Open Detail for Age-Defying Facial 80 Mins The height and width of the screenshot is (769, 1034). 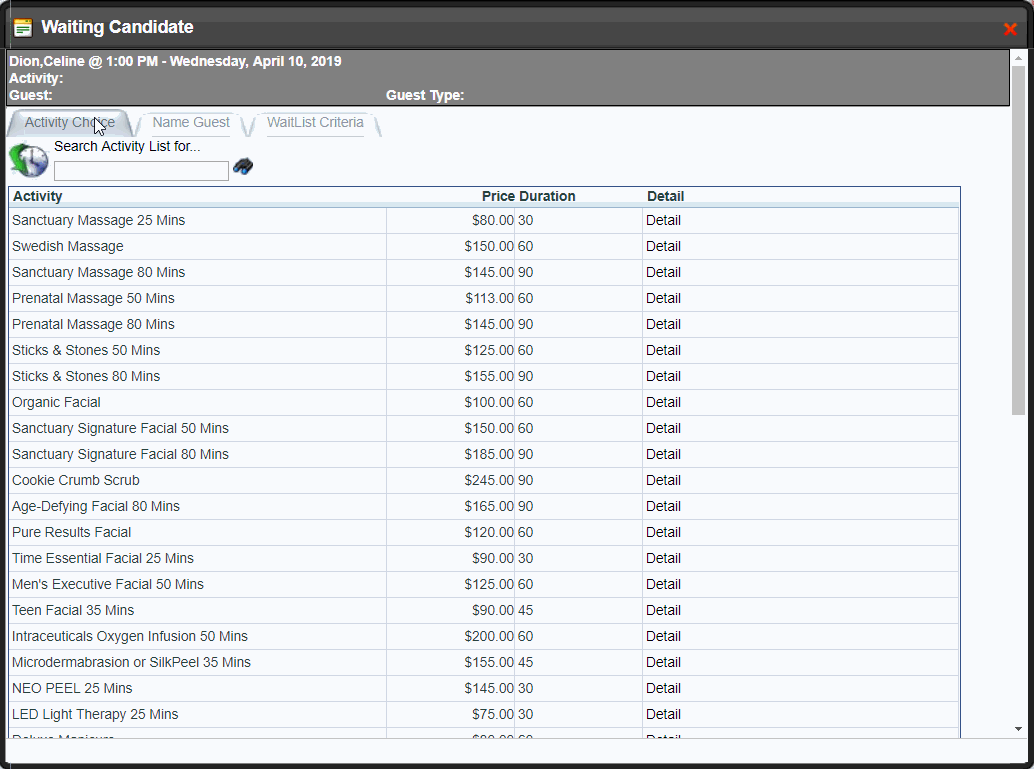pos(663,507)
